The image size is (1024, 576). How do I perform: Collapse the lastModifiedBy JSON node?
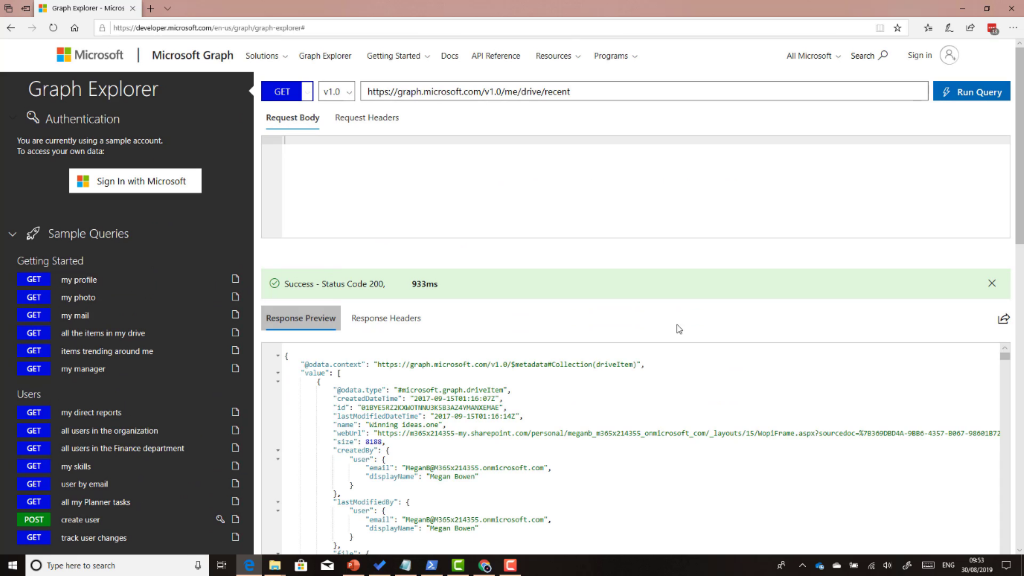click(278, 502)
